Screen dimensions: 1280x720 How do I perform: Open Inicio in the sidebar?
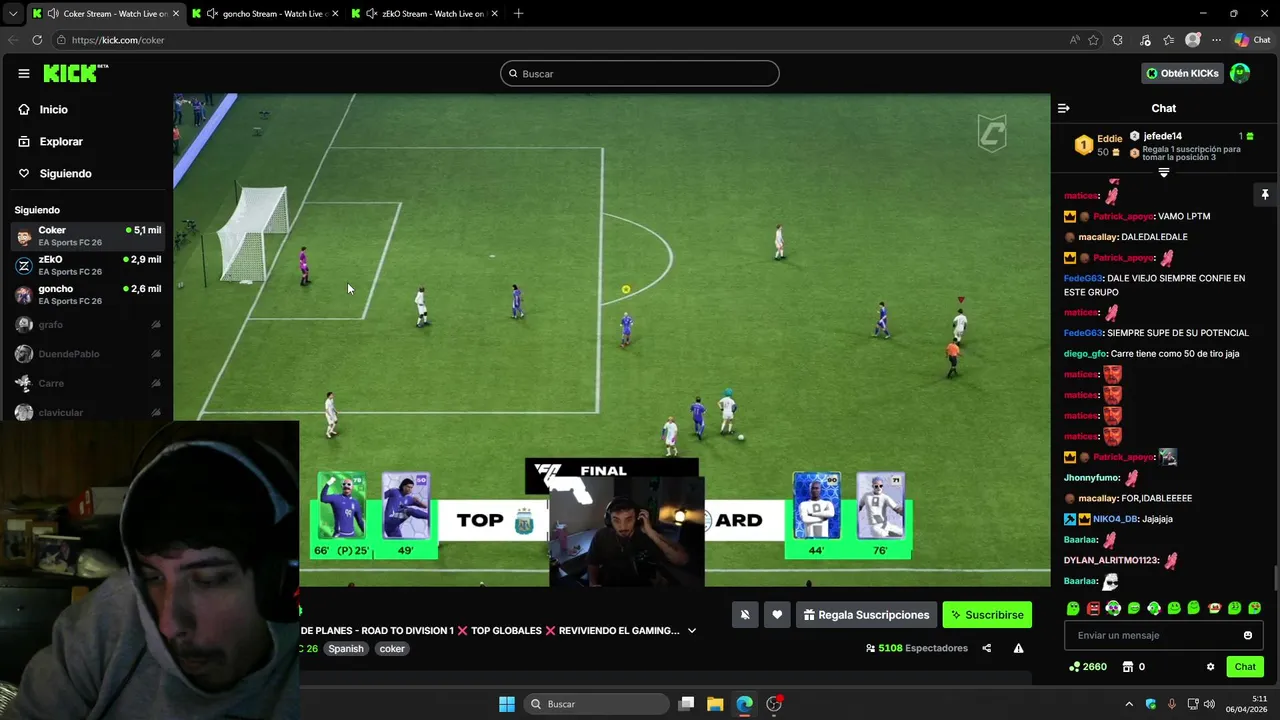[54, 110]
